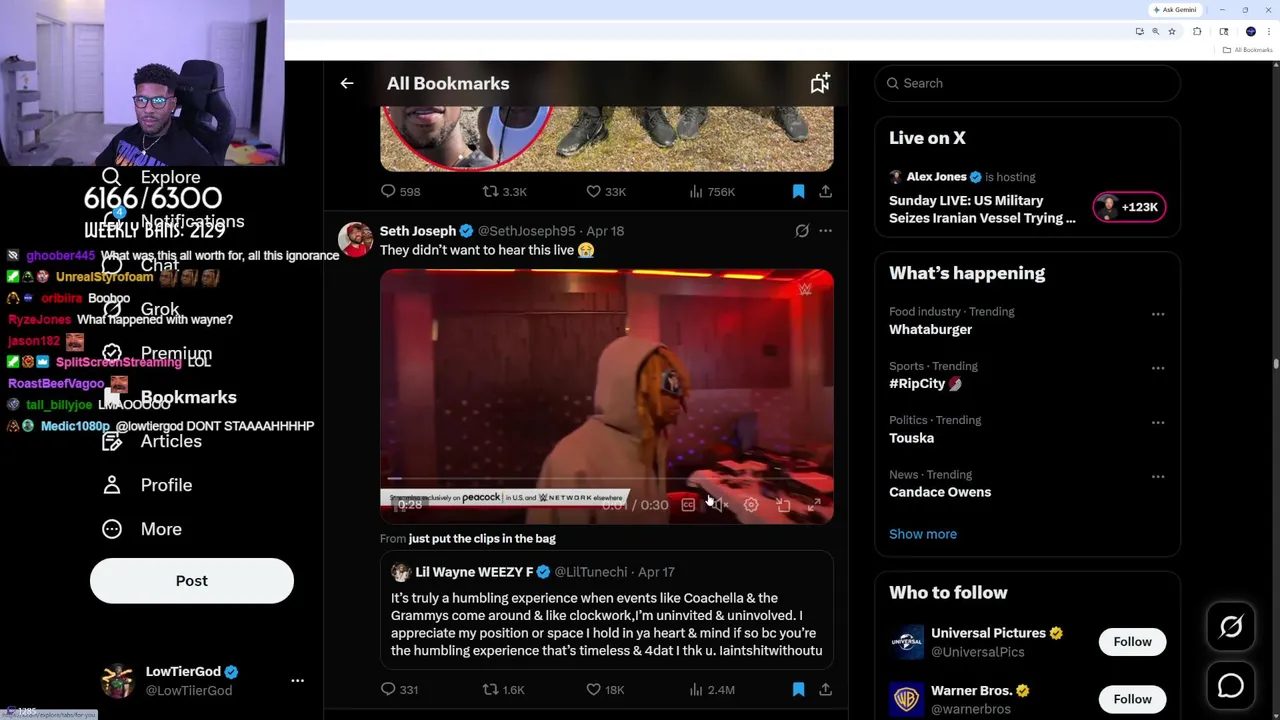Bookmark this tab with Chrome's star icon
The height and width of the screenshot is (720, 1280).
pyautogui.click(x=1172, y=32)
